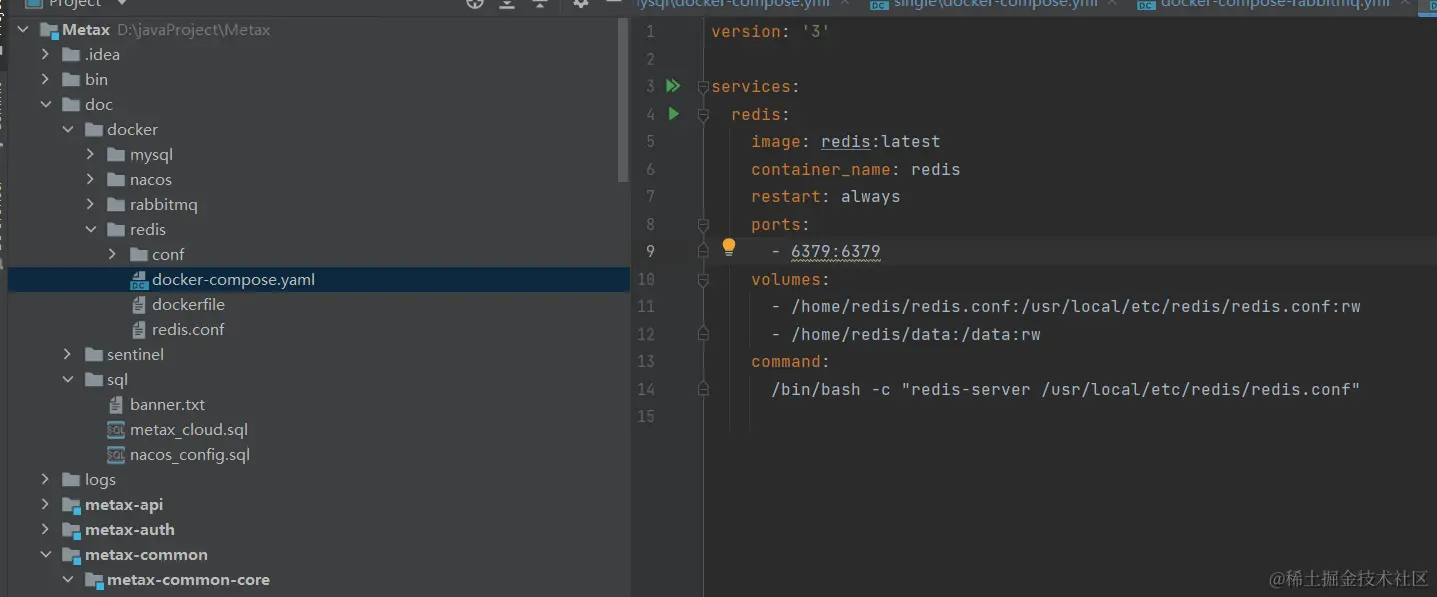Screen dimensions: 1437x597
Task: Click the project tree vertical scrollbar
Action: [623, 100]
